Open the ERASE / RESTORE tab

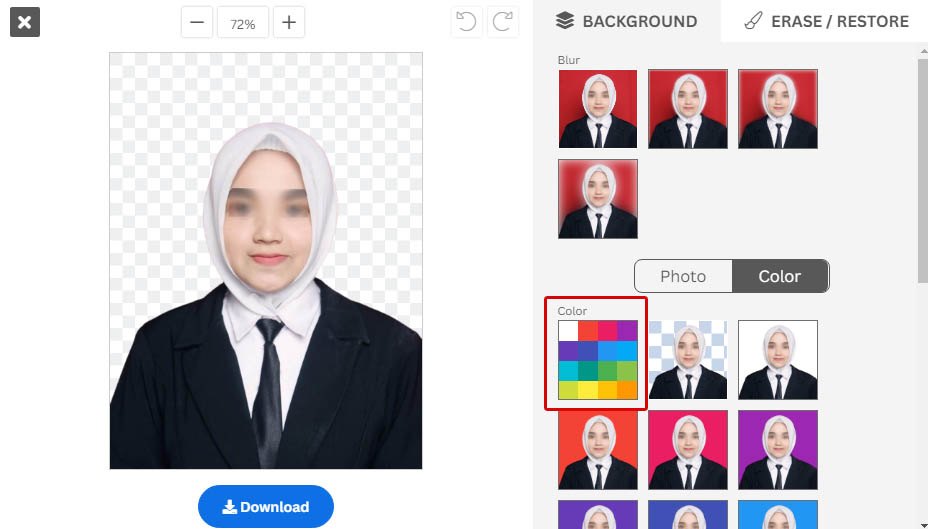coord(826,21)
